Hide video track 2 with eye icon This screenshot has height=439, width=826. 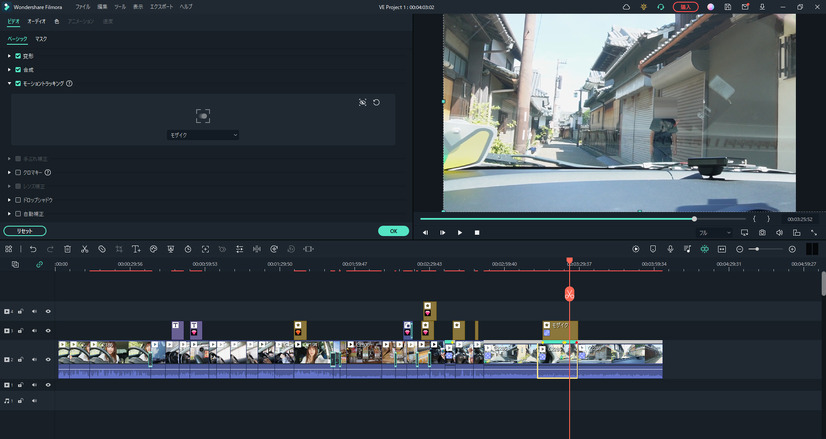pos(48,359)
